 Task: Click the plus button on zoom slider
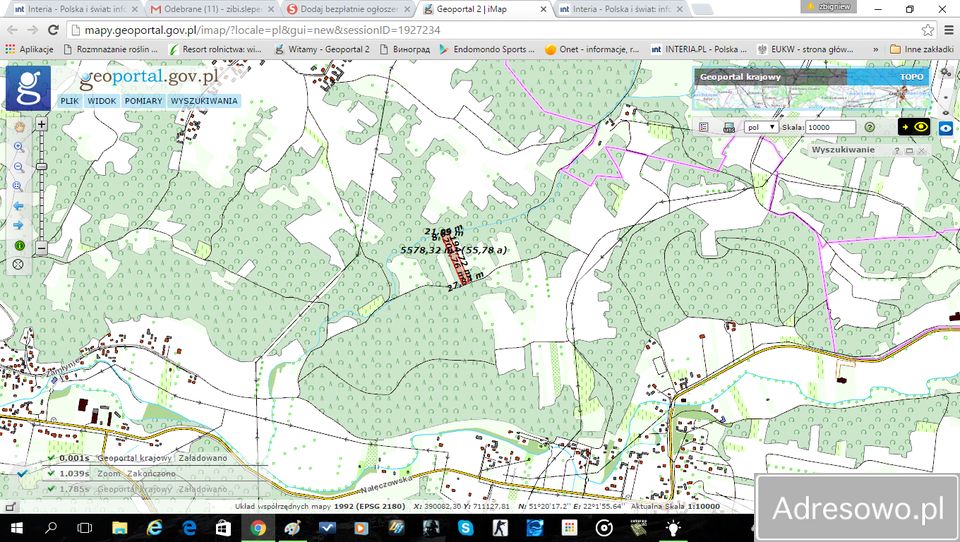(41, 124)
